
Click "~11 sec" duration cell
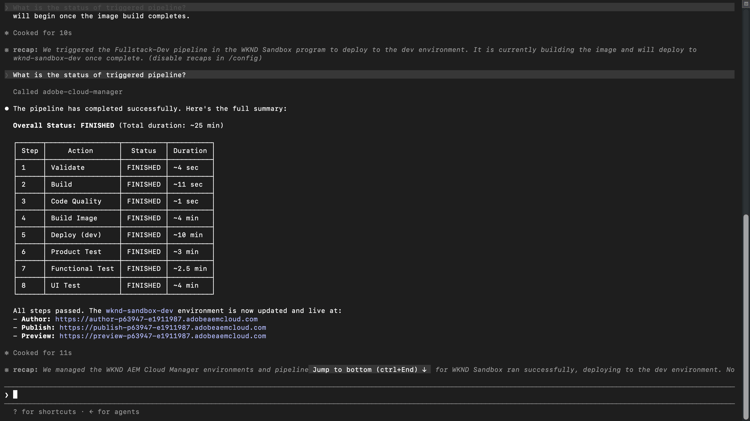click(188, 184)
